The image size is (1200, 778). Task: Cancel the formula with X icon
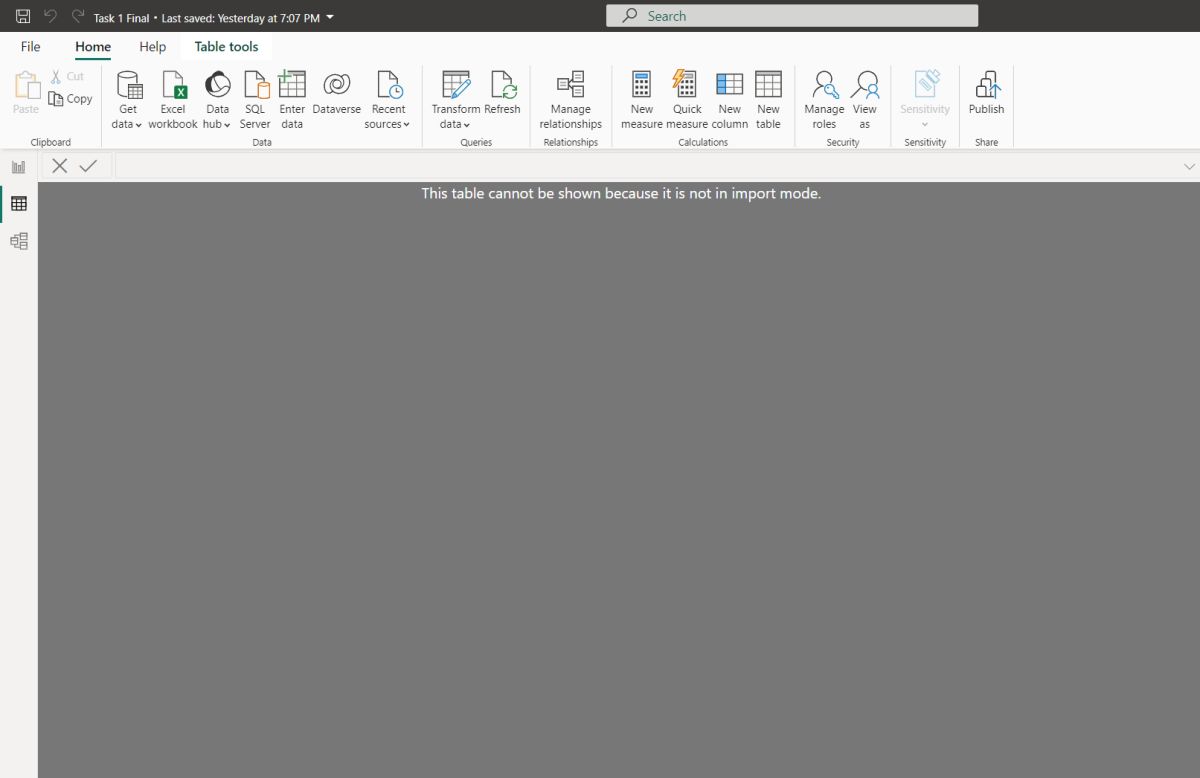point(60,166)
